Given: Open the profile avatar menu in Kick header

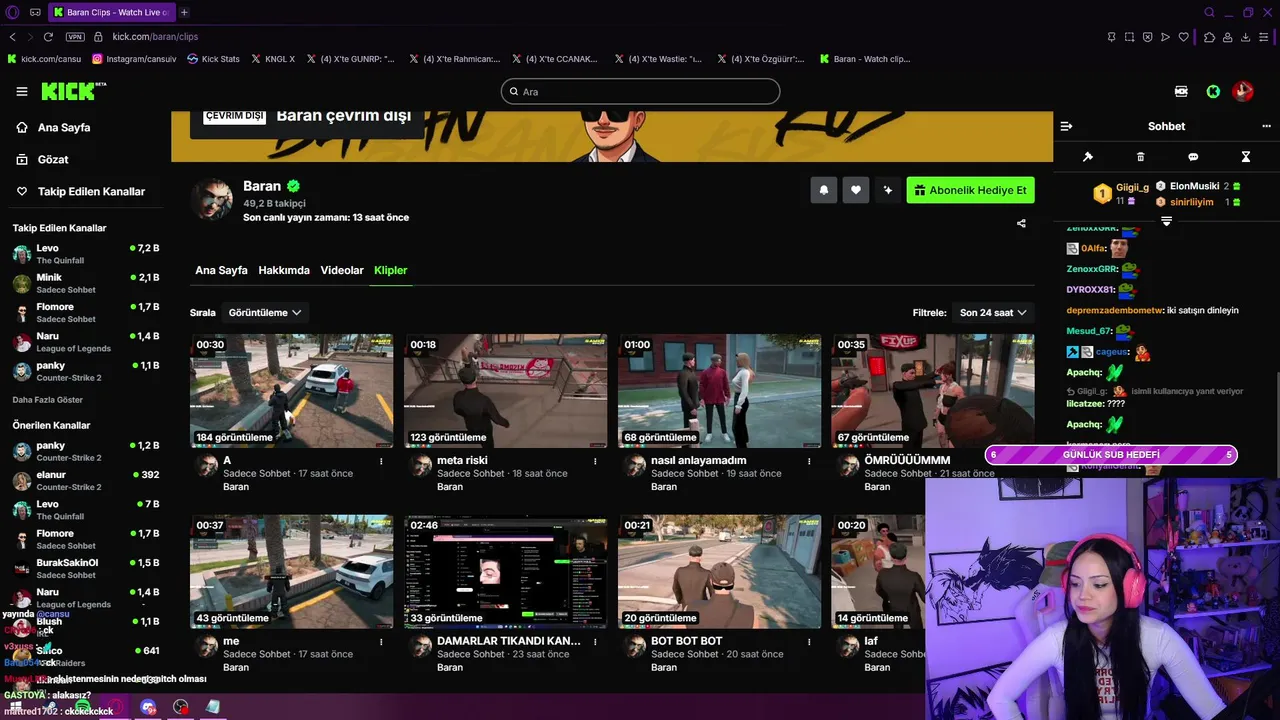Looking at the screenshot, I should point(1243,91).
